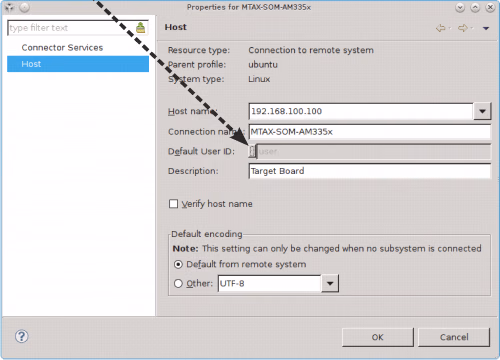Toggle inherit button beside Default User ID

point(252,151)
